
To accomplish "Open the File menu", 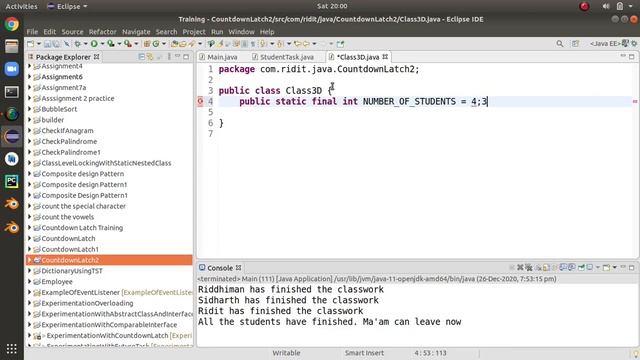I will point(32,31).
